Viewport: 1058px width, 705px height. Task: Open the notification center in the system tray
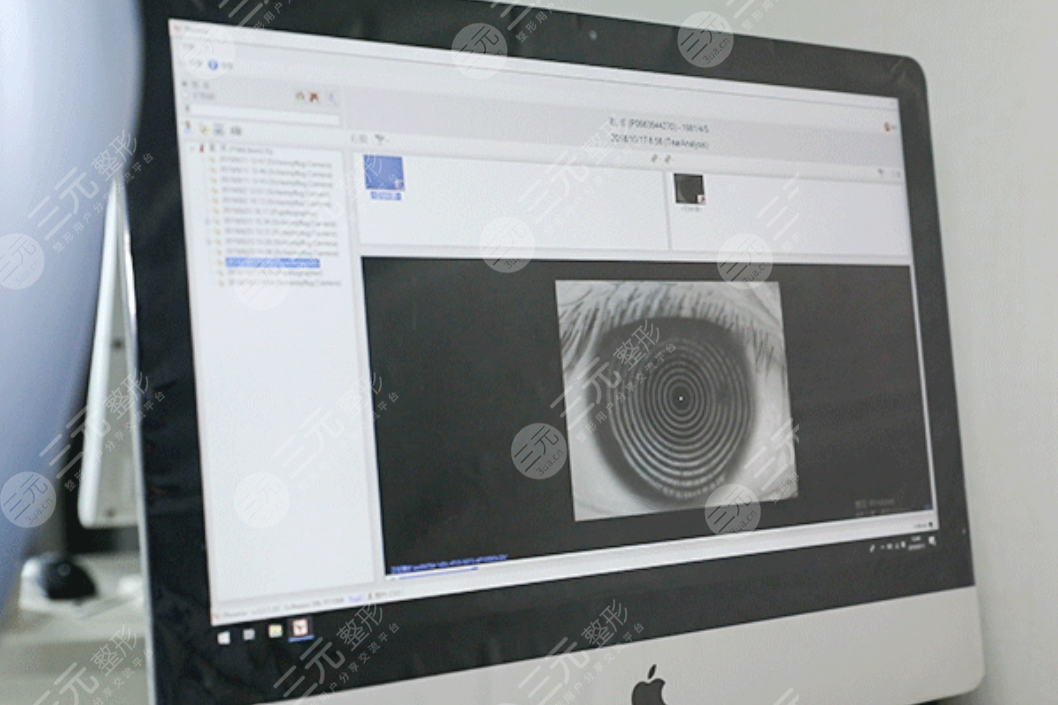point(932,540)
